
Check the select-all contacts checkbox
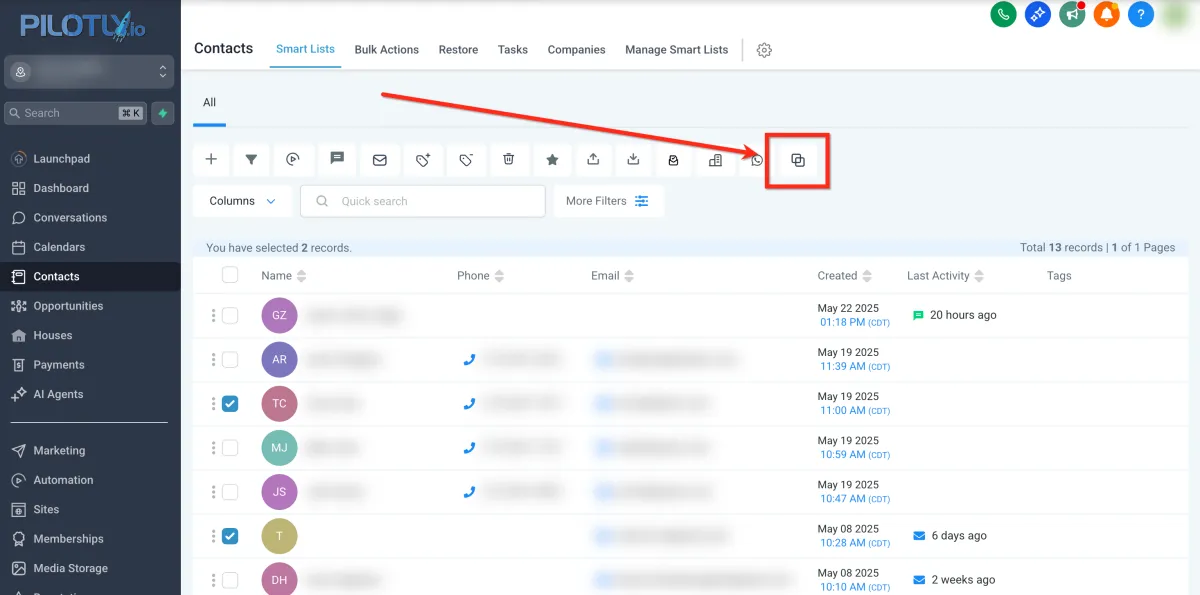[229, 275]
